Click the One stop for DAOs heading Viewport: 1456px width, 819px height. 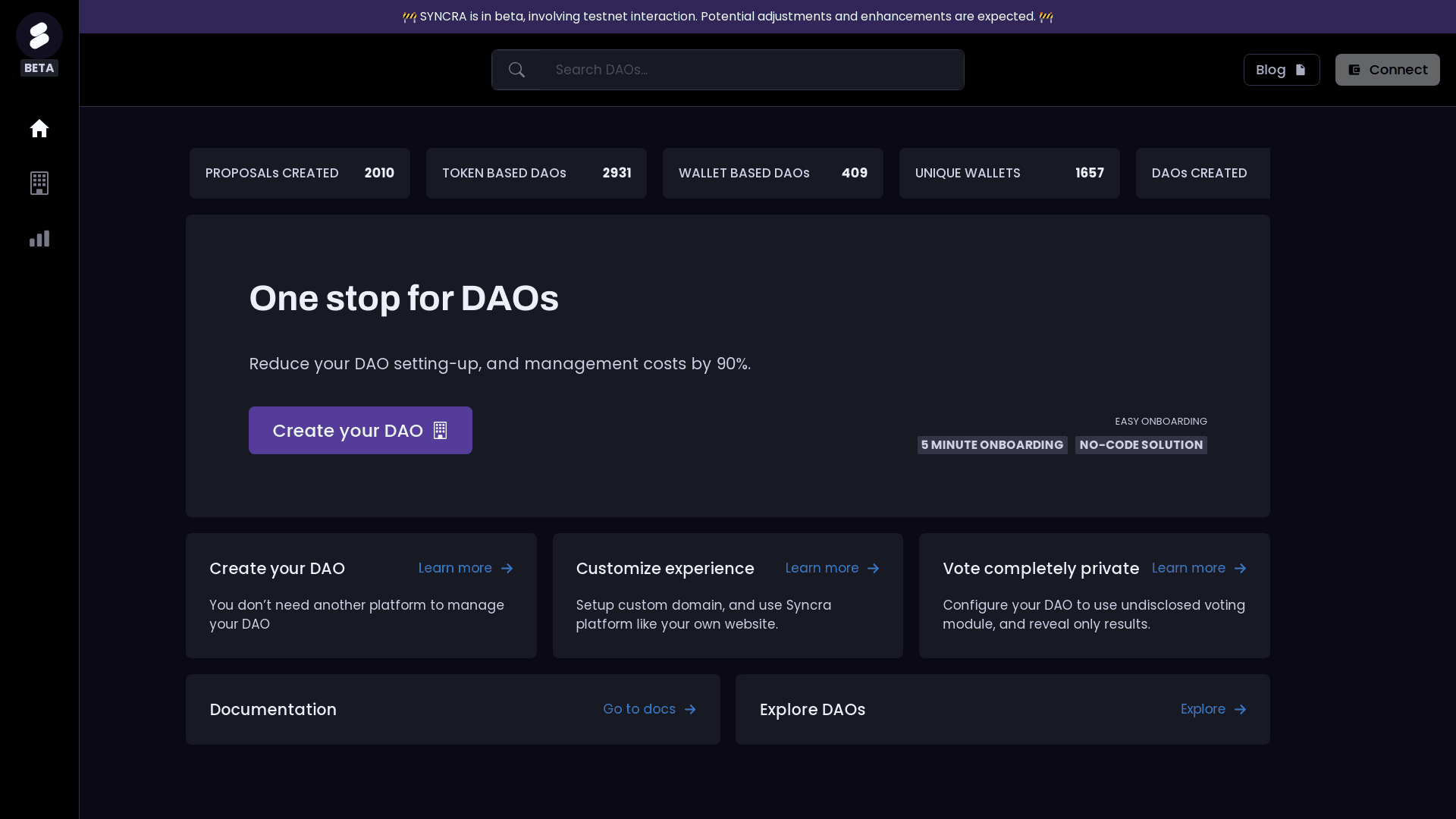[403, 299]
